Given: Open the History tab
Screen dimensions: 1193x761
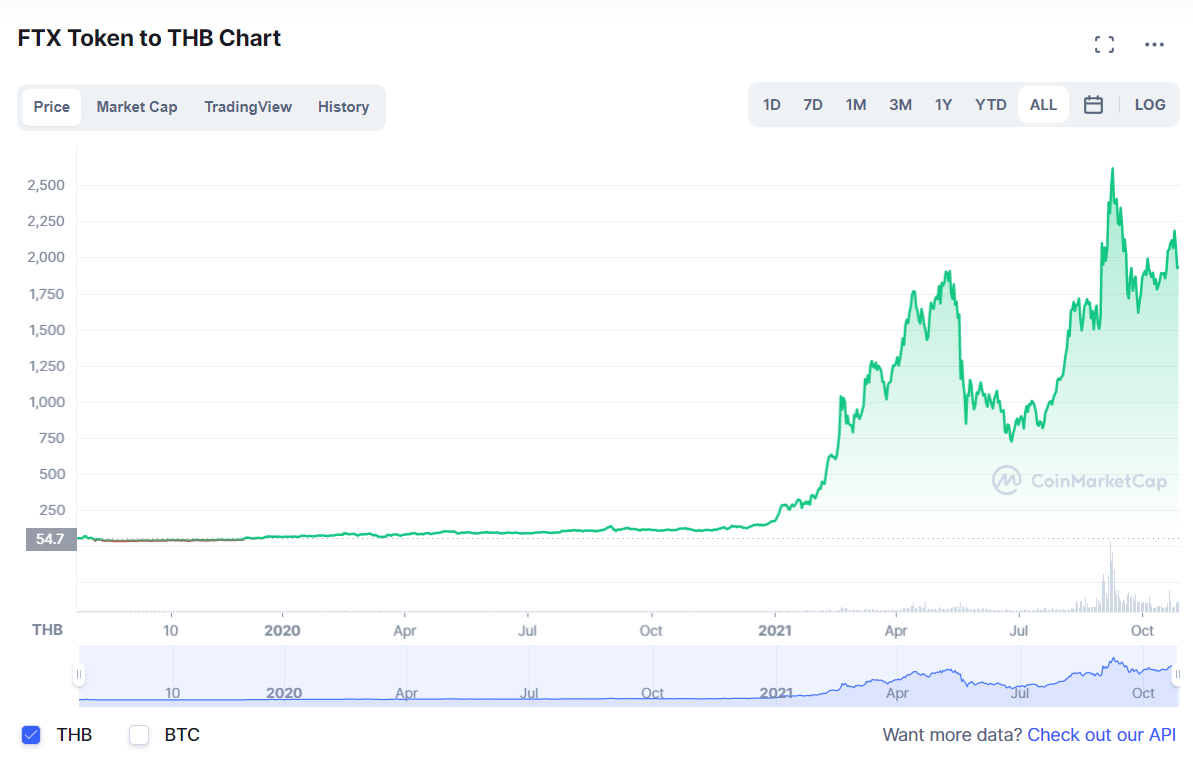Looking at the screenshot, I should click(x=343, y=107).
